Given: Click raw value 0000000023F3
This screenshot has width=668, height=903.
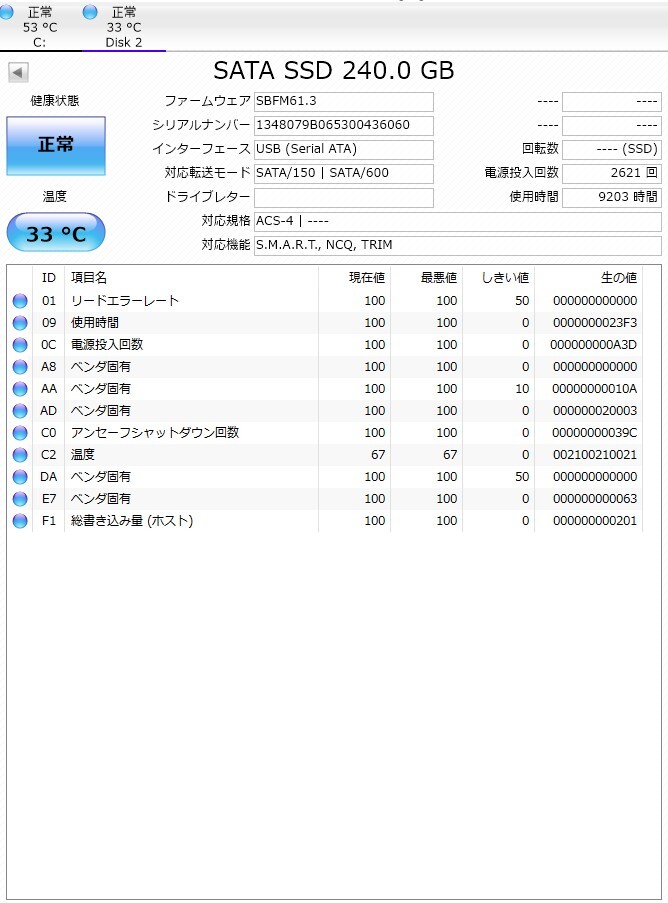Looking at the screenshot, I should pyautogui.click(x=595, y=323).
